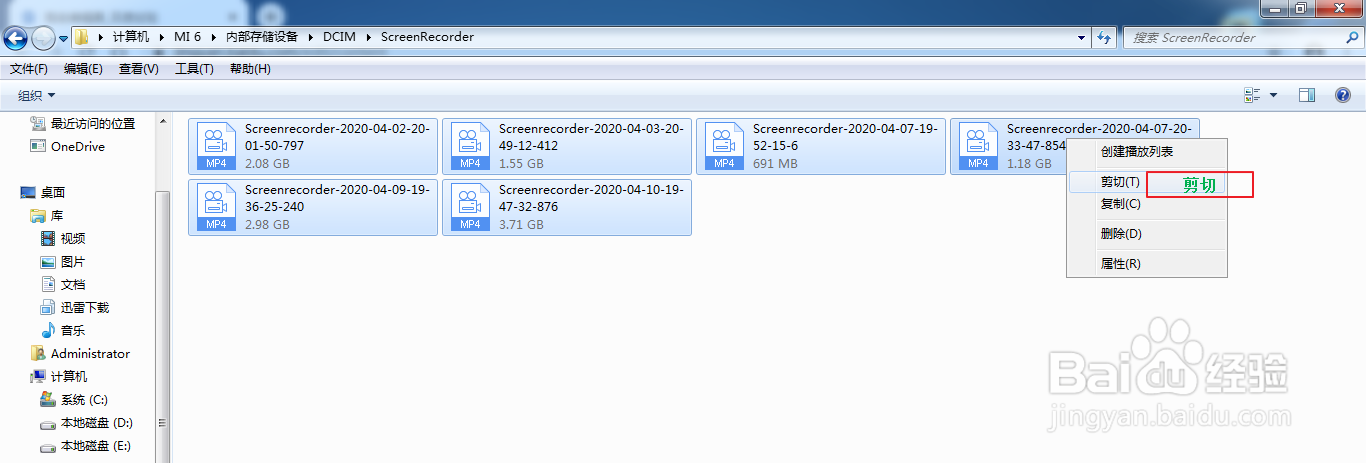Viewport: 1366px width, 463px height.
Task: Select 内部存储设备 in the address path
Action: point(261,37)
